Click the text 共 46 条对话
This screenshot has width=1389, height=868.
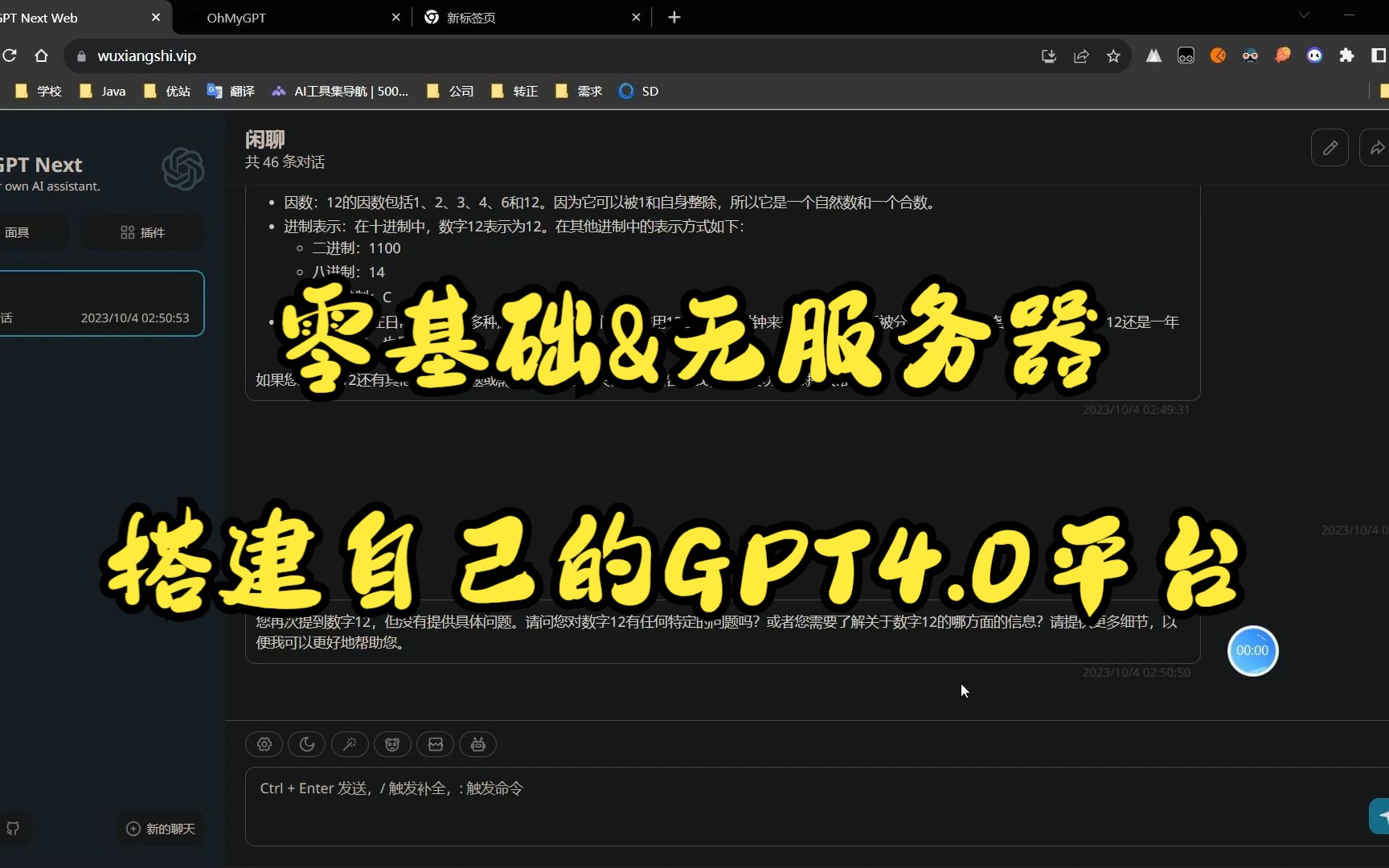pos(285,162)
